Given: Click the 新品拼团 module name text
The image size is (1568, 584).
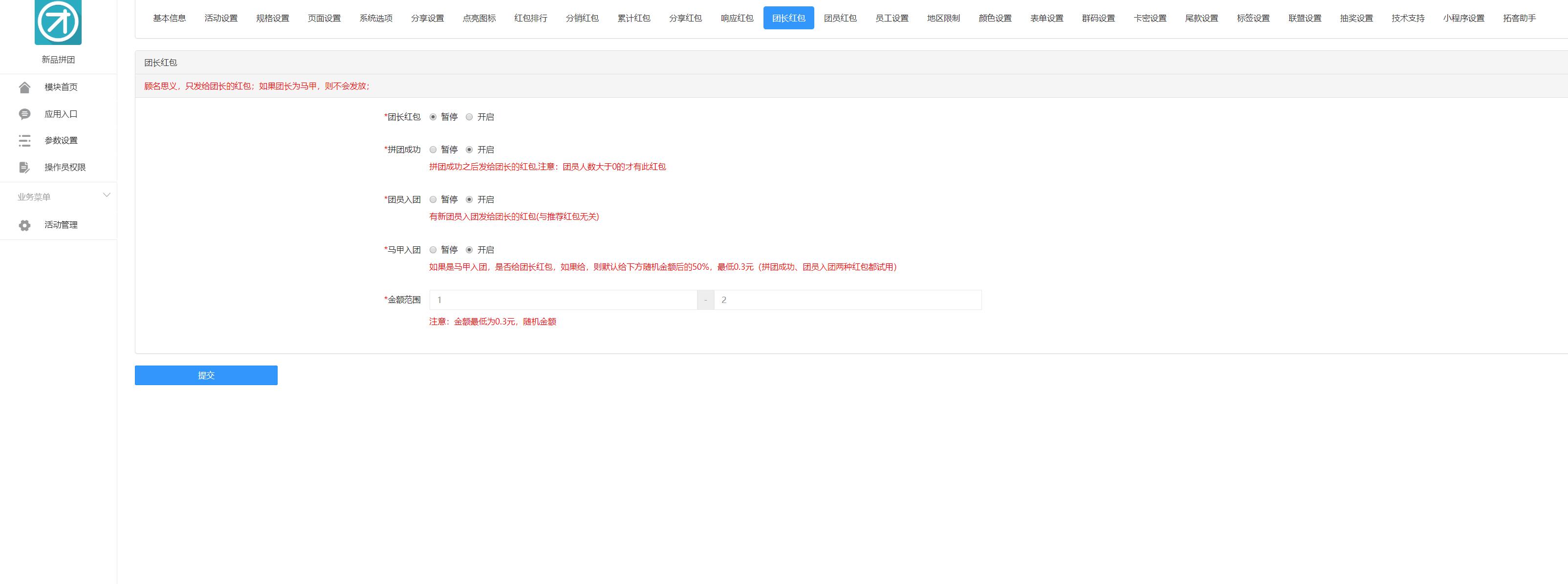Looking at the screenshot, I should point(59,60).
